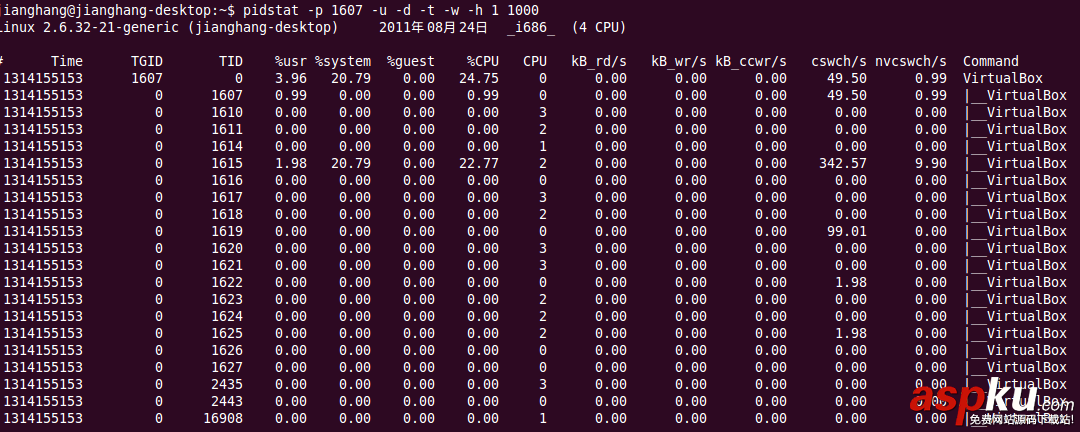
Task: Click TID 1618
Action: (227, 214)
